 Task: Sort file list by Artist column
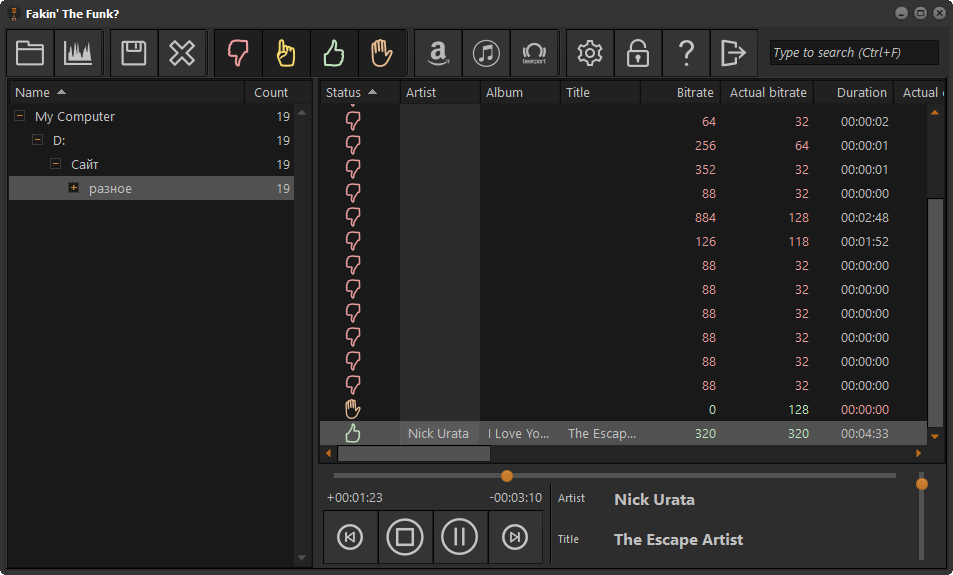tap(440, 92)
